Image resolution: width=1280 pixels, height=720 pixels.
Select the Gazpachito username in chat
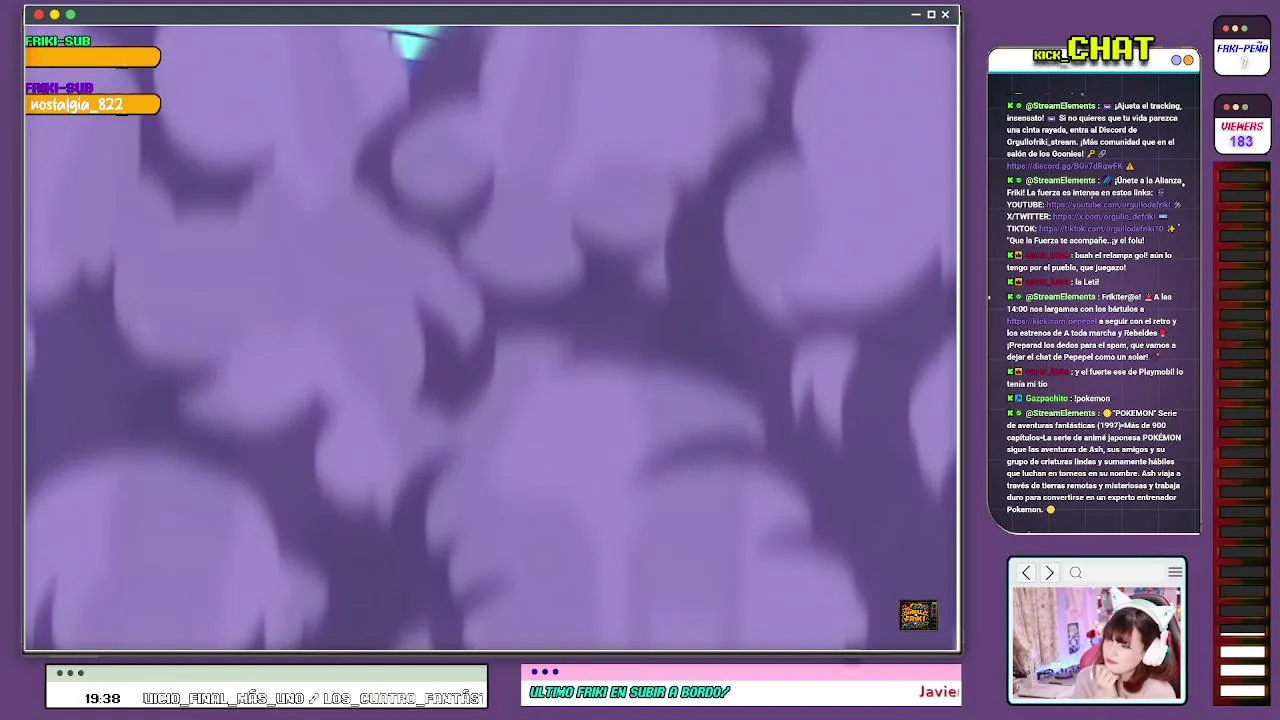pos(1046,398)
